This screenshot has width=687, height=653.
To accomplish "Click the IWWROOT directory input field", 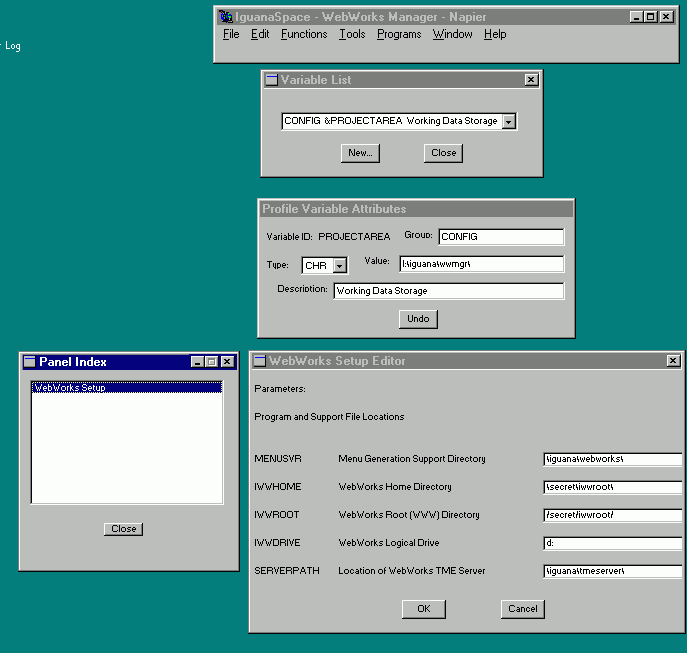I will point(613,515).
